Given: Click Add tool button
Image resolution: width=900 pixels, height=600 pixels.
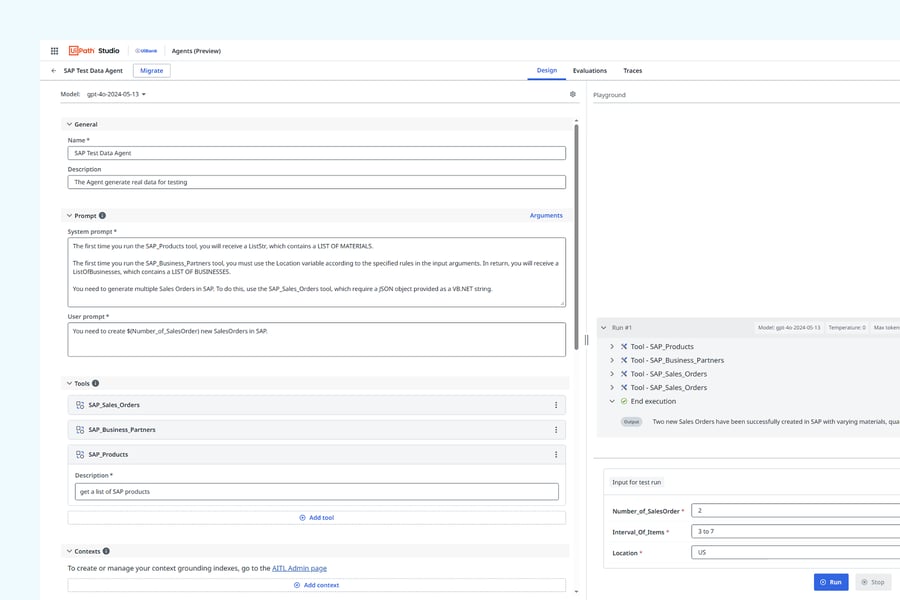Looking at the screenshot, I should click(x=317, y=517).
